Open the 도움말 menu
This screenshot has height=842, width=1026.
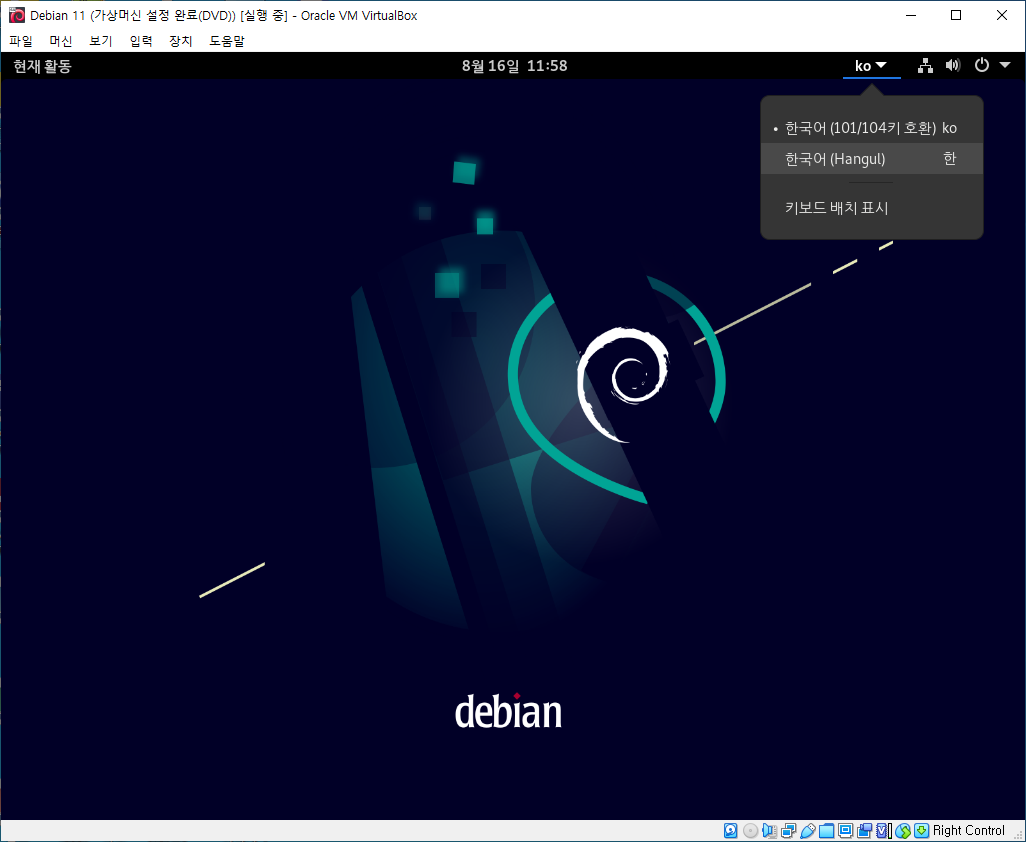(226, 41)
